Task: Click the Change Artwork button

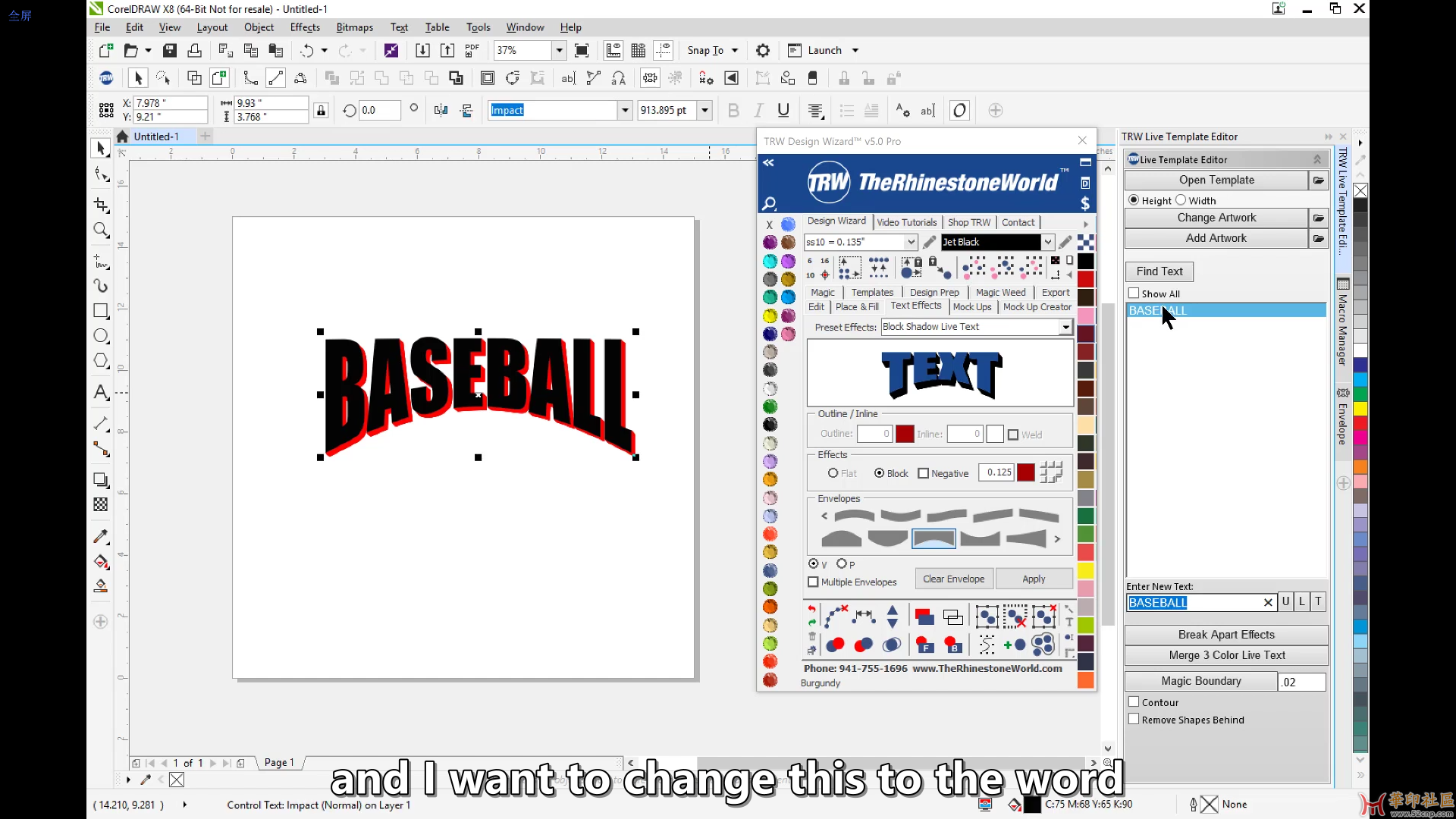Action: coord(1216,218)
